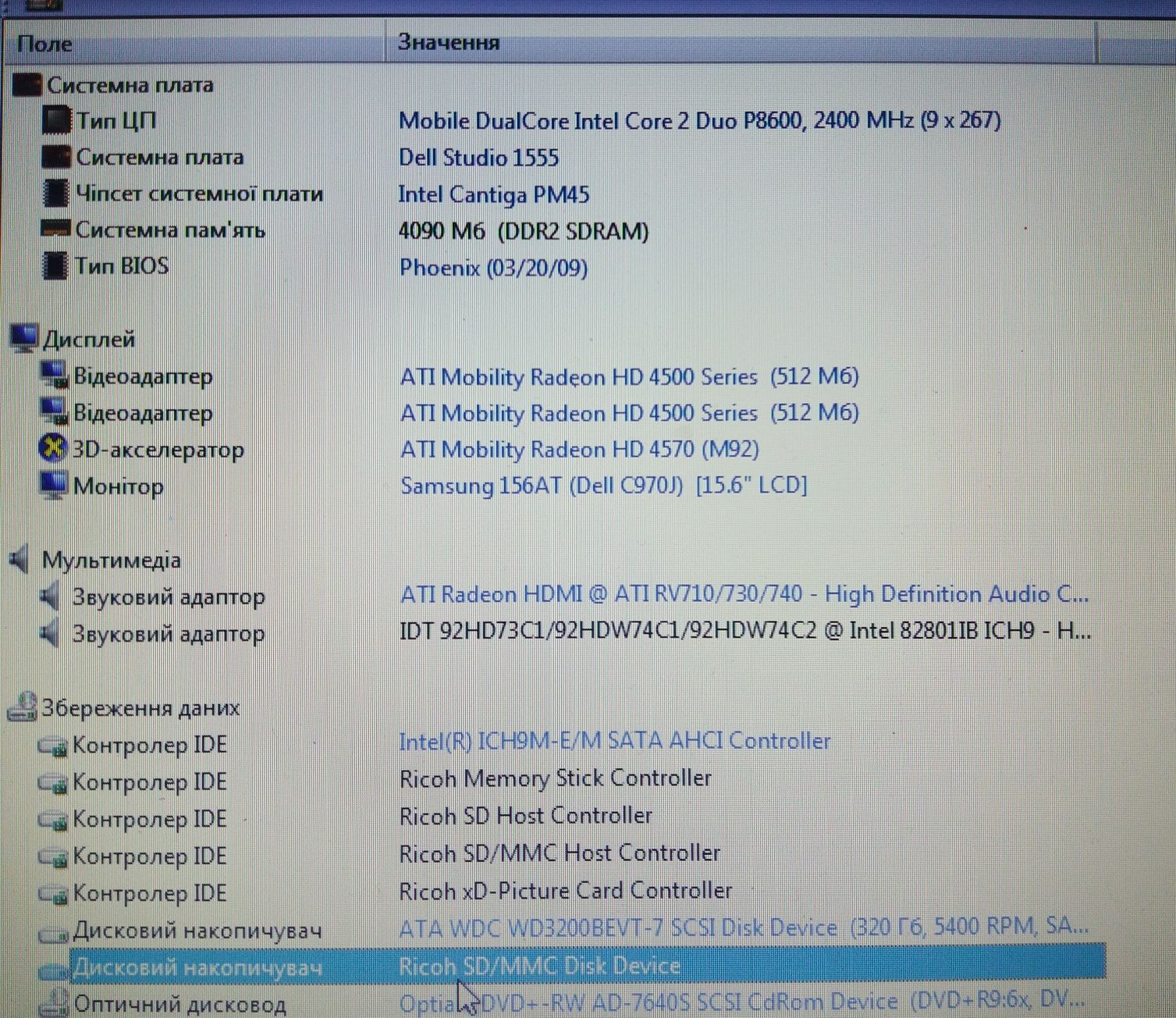Click the chip icon beside Тип BIOS

pyautogui.click(x=55, y=265)
